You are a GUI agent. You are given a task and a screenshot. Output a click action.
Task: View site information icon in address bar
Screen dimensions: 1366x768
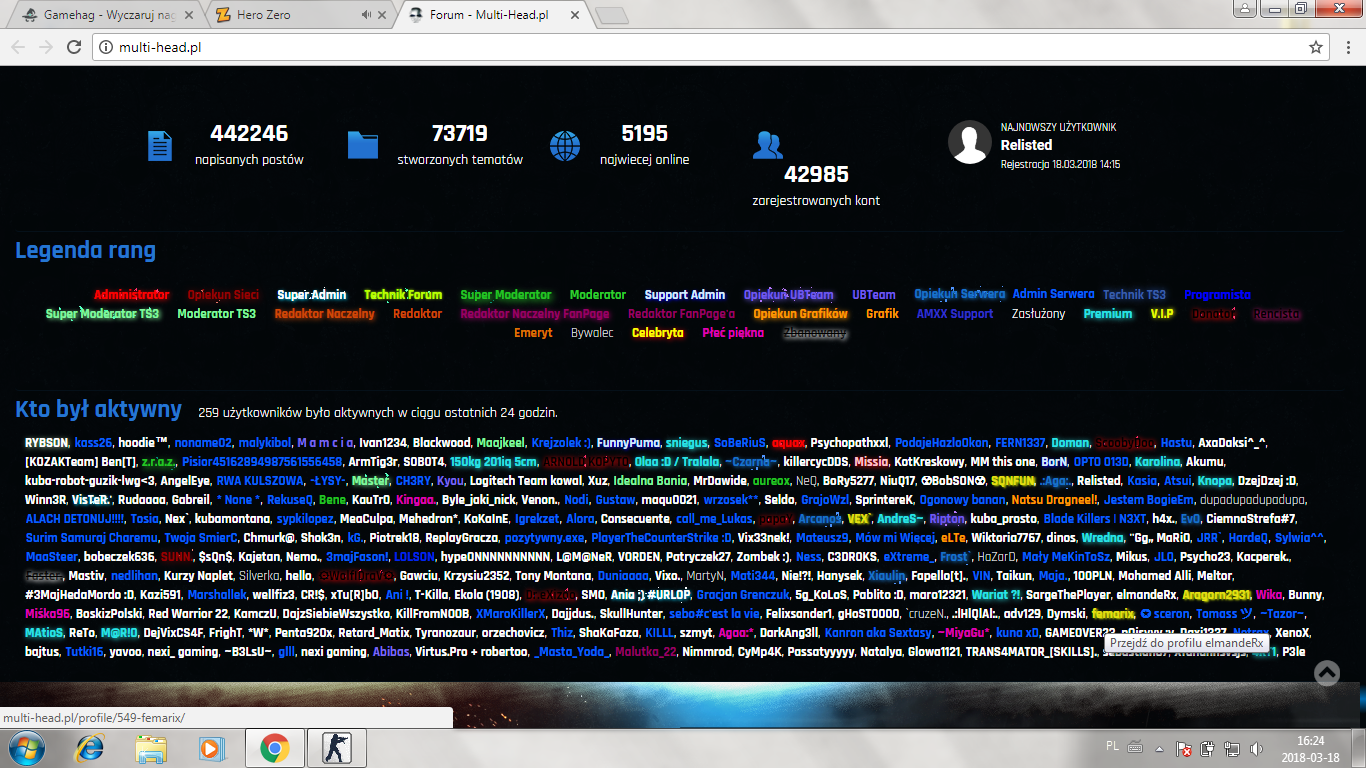[106, 47]
